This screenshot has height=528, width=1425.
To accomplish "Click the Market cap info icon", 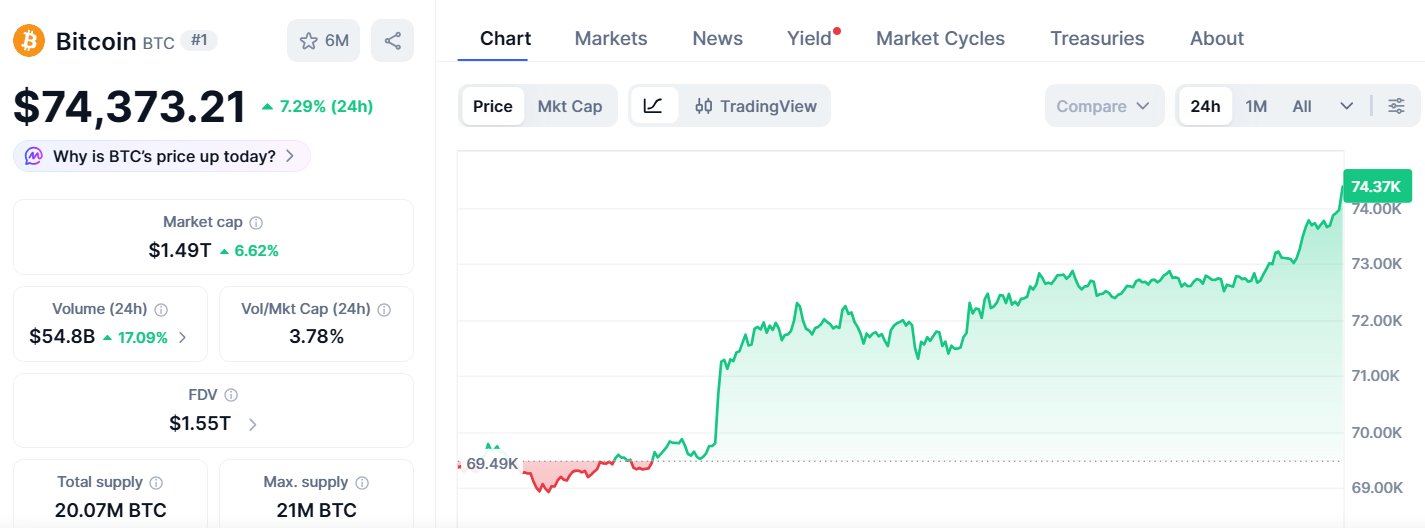I will (x=256, y=223).
